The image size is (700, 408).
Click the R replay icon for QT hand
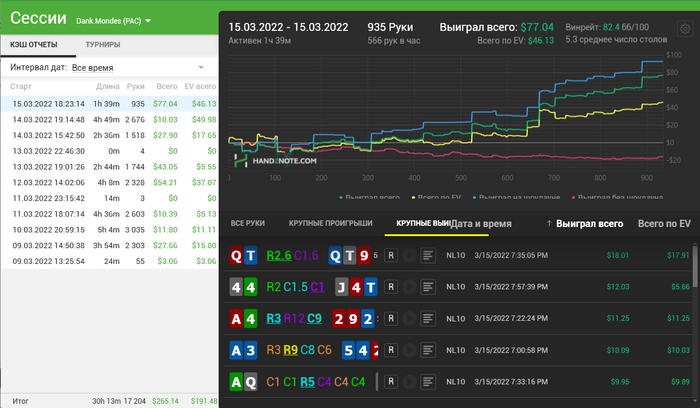[x=391, y=255]
